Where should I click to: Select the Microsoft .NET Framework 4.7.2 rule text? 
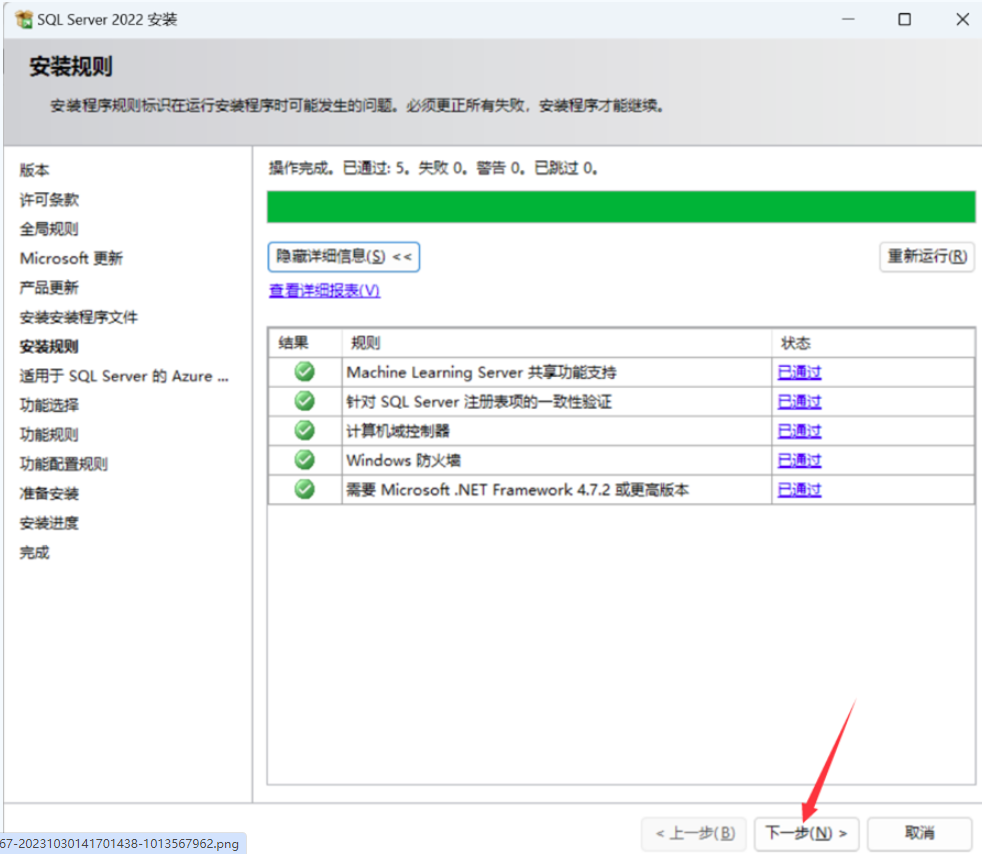point(517,490)
